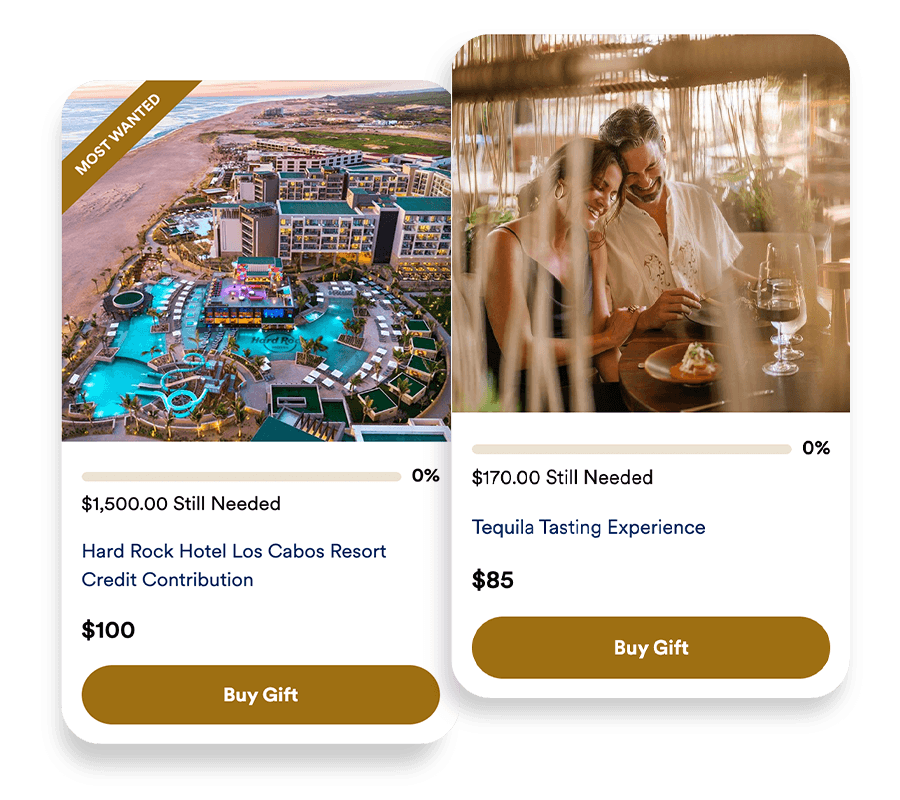Viewport: 900px width, 800px height.
Task: Click the 0% label on tequila card
Action: click(816, 448)
